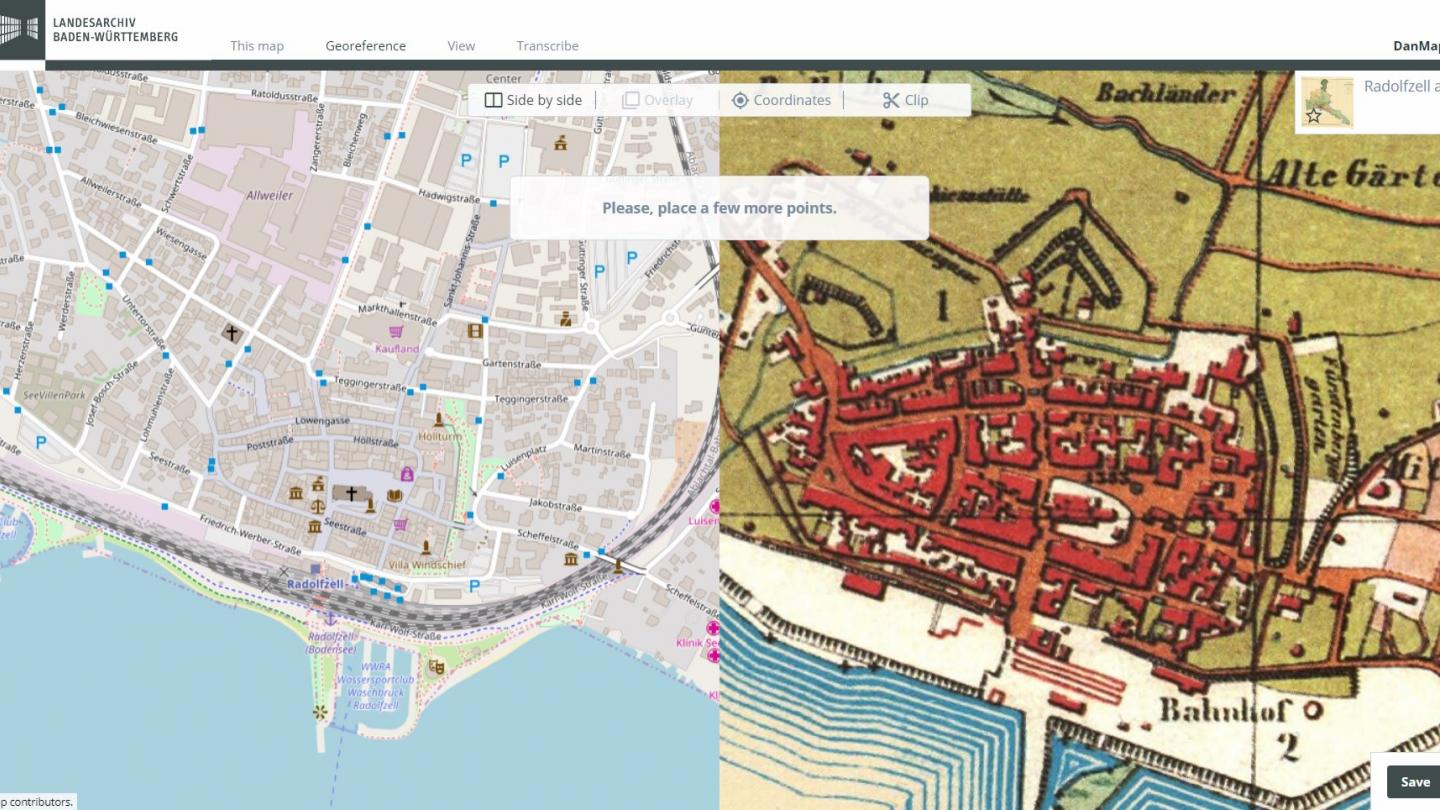Click the building icon below Center label
This screenshot has height=810, width=1440.
(560, 143)
